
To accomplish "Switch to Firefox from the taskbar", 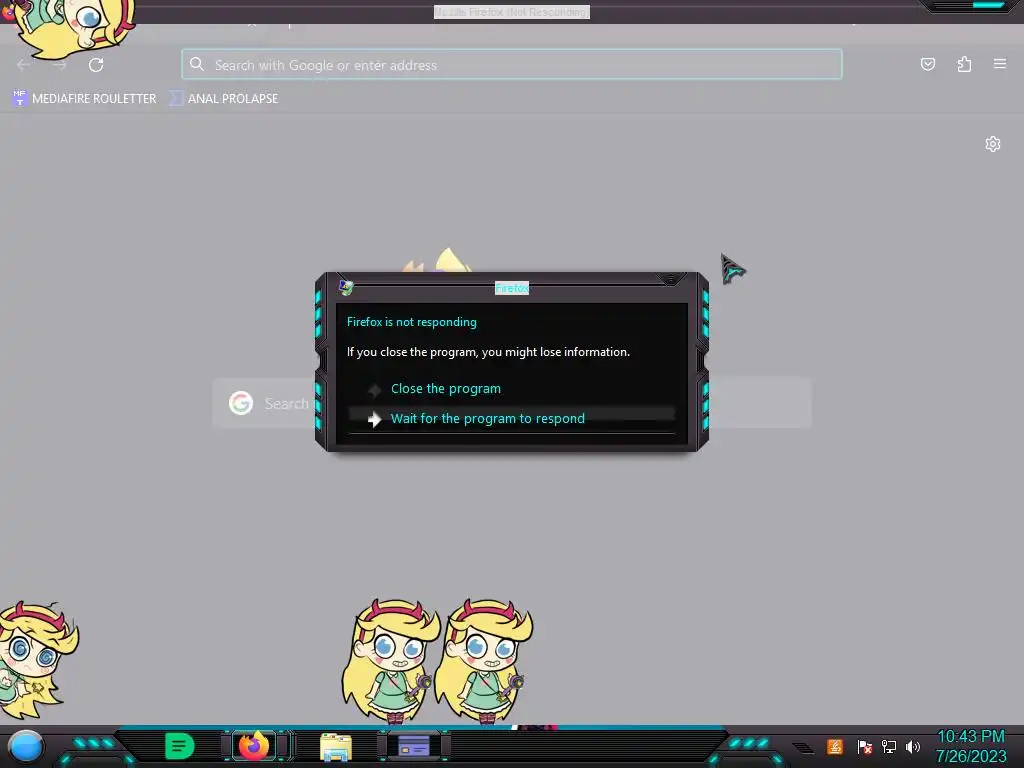I will [254, 745].
